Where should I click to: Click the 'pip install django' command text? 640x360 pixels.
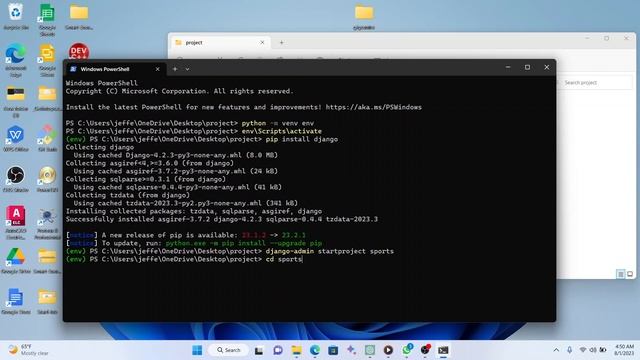coord(302,139)
